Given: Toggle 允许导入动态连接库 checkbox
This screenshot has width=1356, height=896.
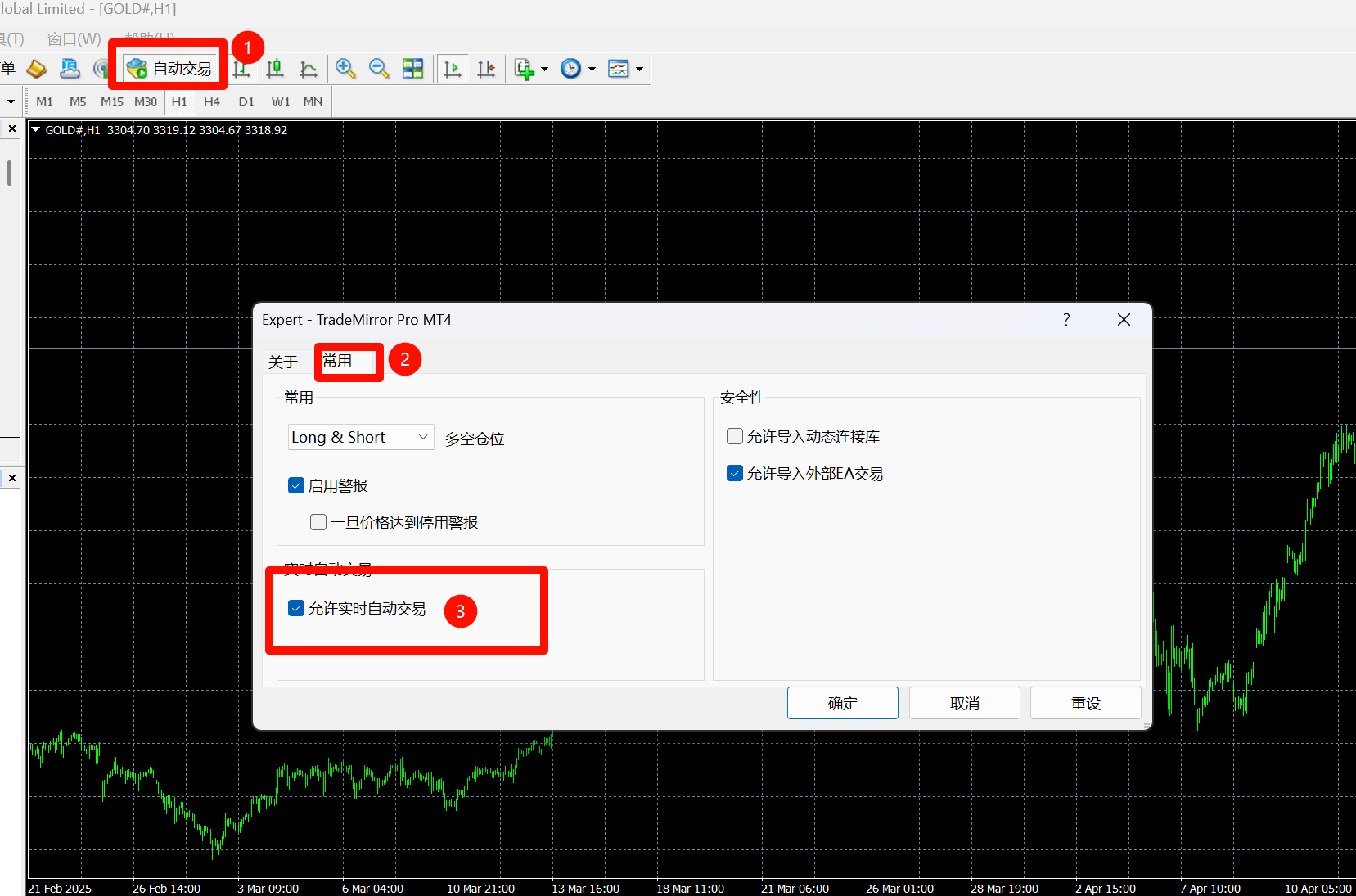Looking at the screenshot, I should pos(735,436).
